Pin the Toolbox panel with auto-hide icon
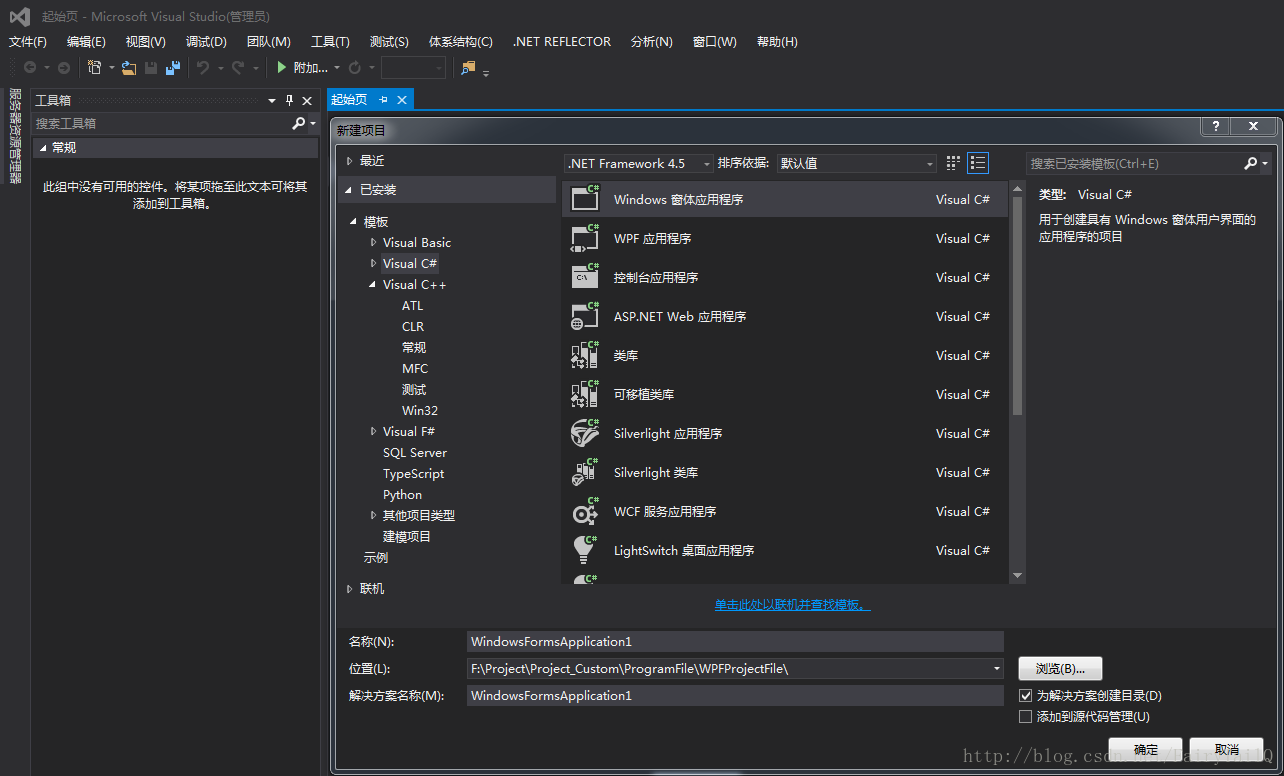This screenshot has height=776, width=1284. (x=290, y=100)
